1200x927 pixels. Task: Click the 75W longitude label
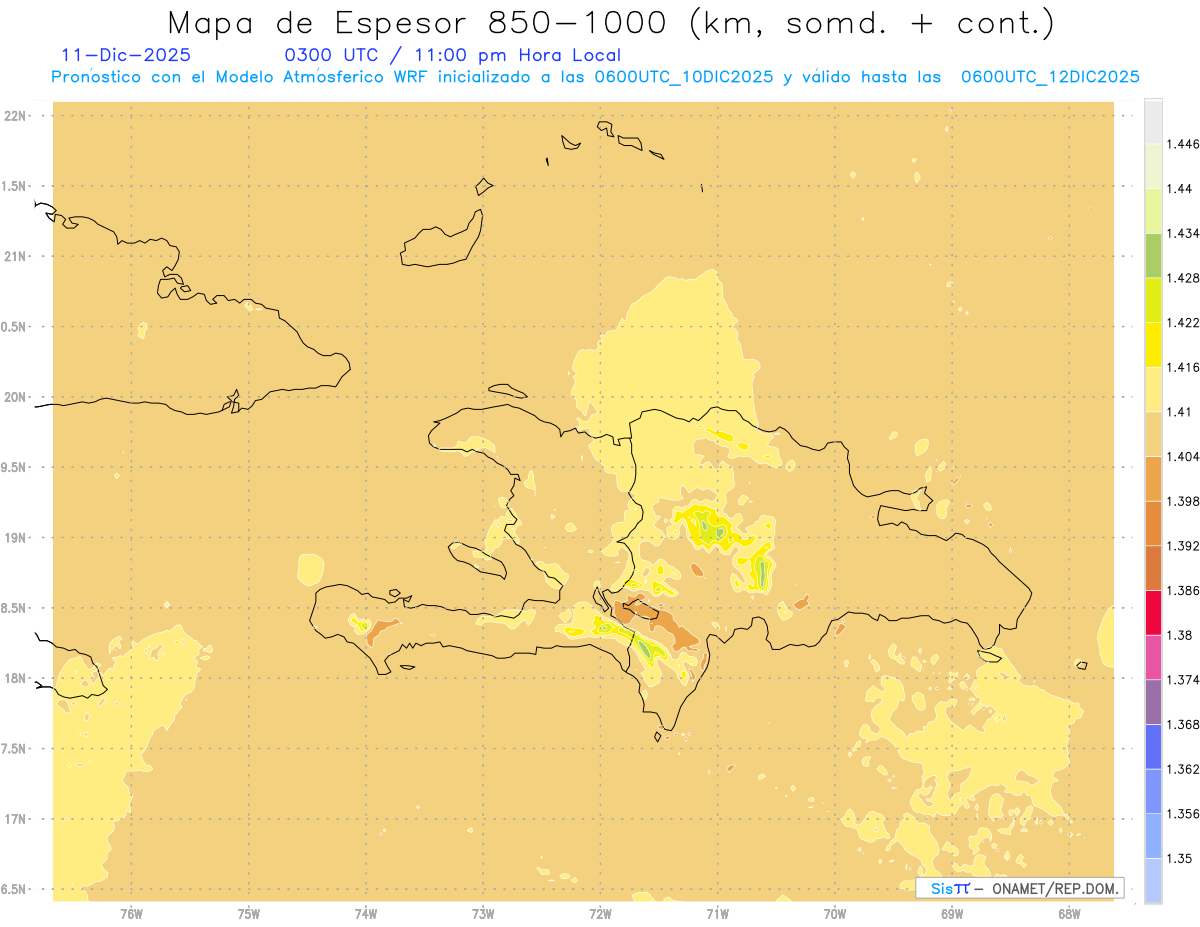point(249,913)
